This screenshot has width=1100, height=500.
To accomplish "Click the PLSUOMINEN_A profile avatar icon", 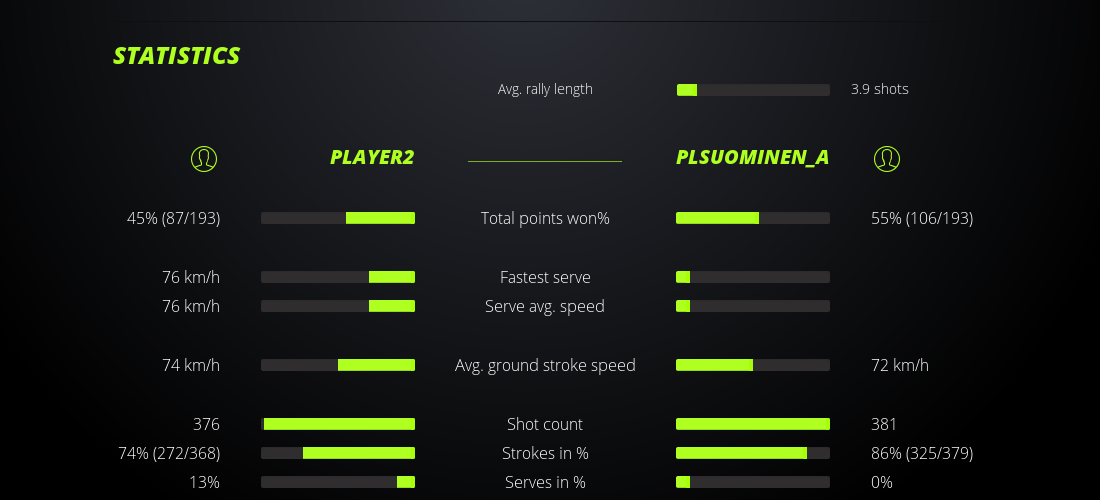I will 886,158.
